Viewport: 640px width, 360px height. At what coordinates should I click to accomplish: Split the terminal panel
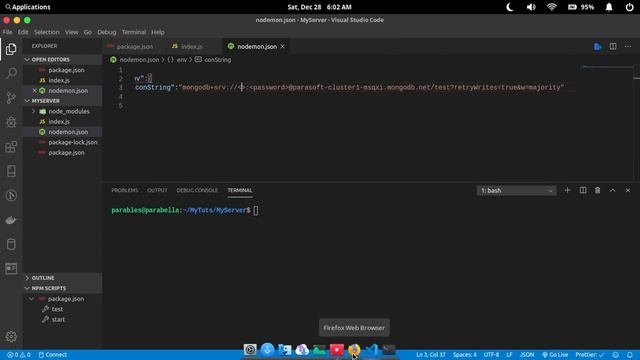pos(583,190)
